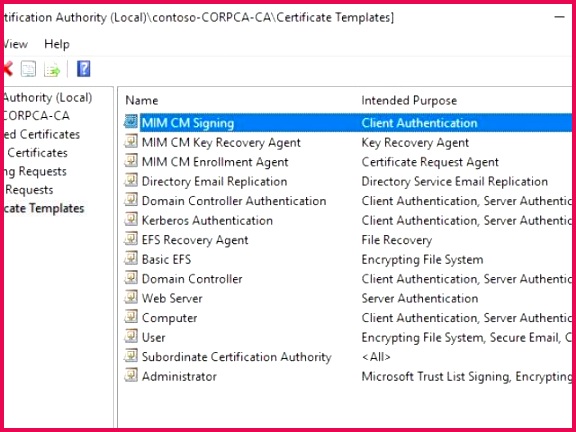Screen dimensions: 576x432
Task: Click the Kerberos Authentication template icon
Action: pos(131,219)
